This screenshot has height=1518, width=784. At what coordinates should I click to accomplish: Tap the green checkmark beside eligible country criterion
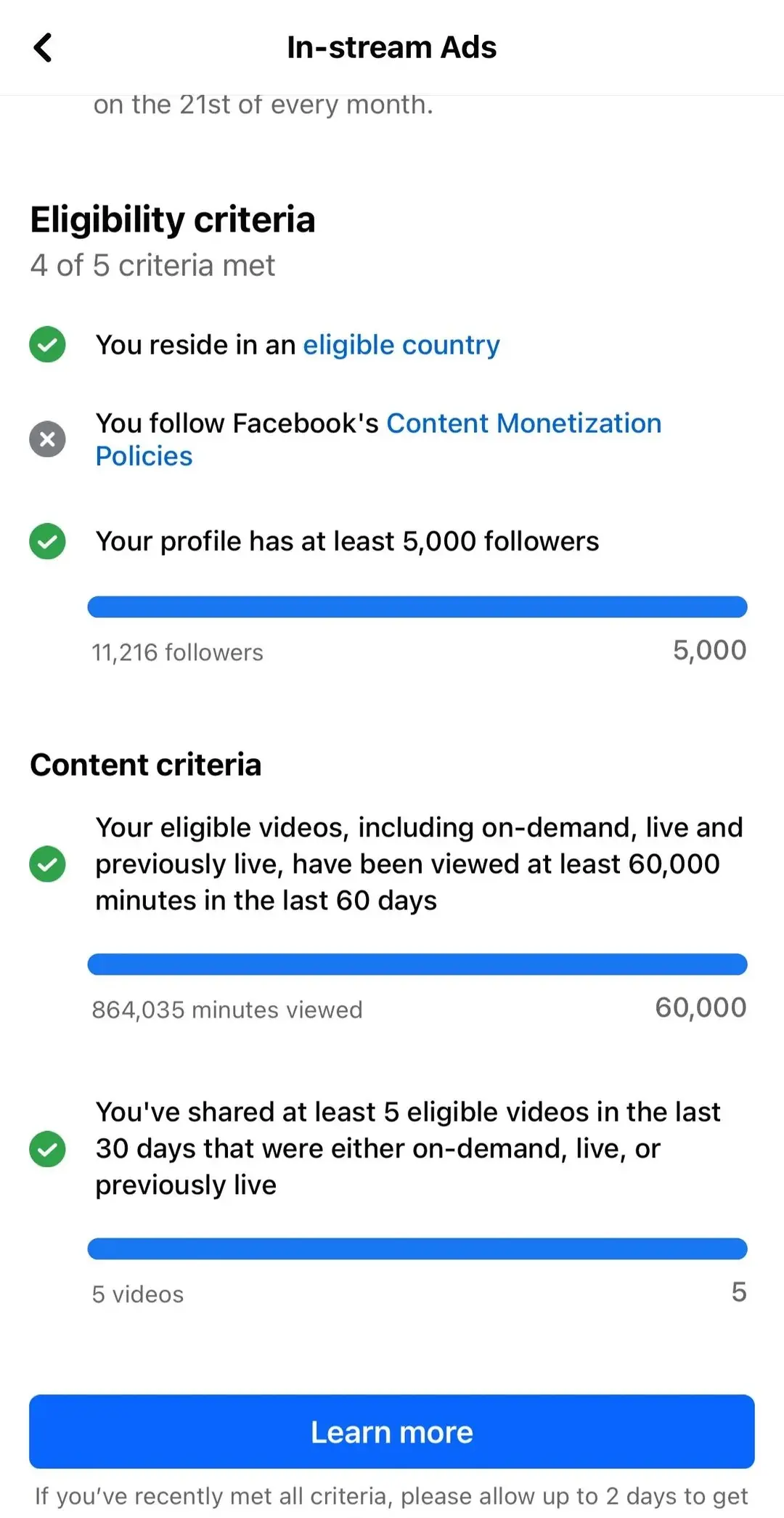47,344
